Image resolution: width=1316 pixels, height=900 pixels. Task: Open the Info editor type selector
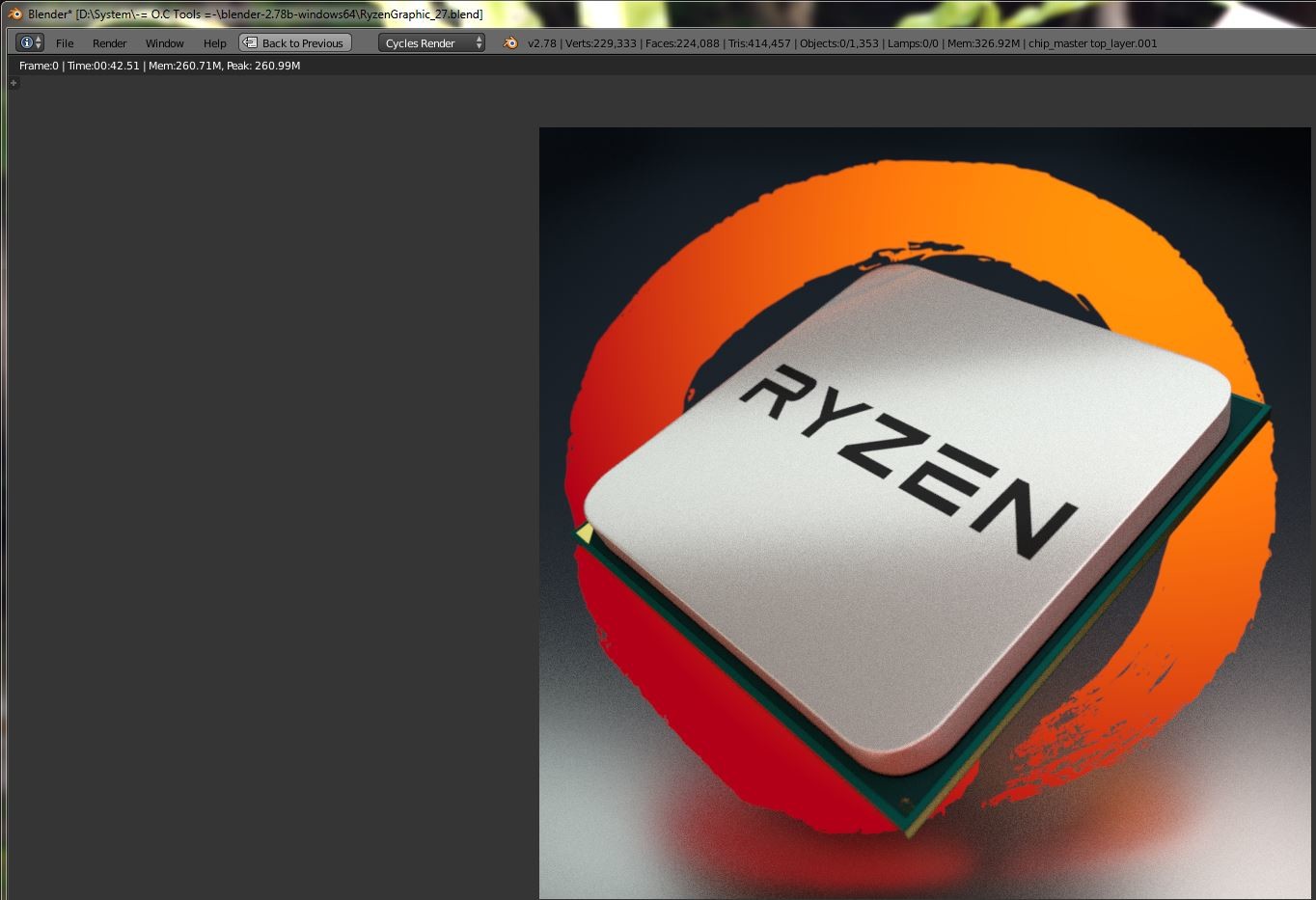[30, 42]
